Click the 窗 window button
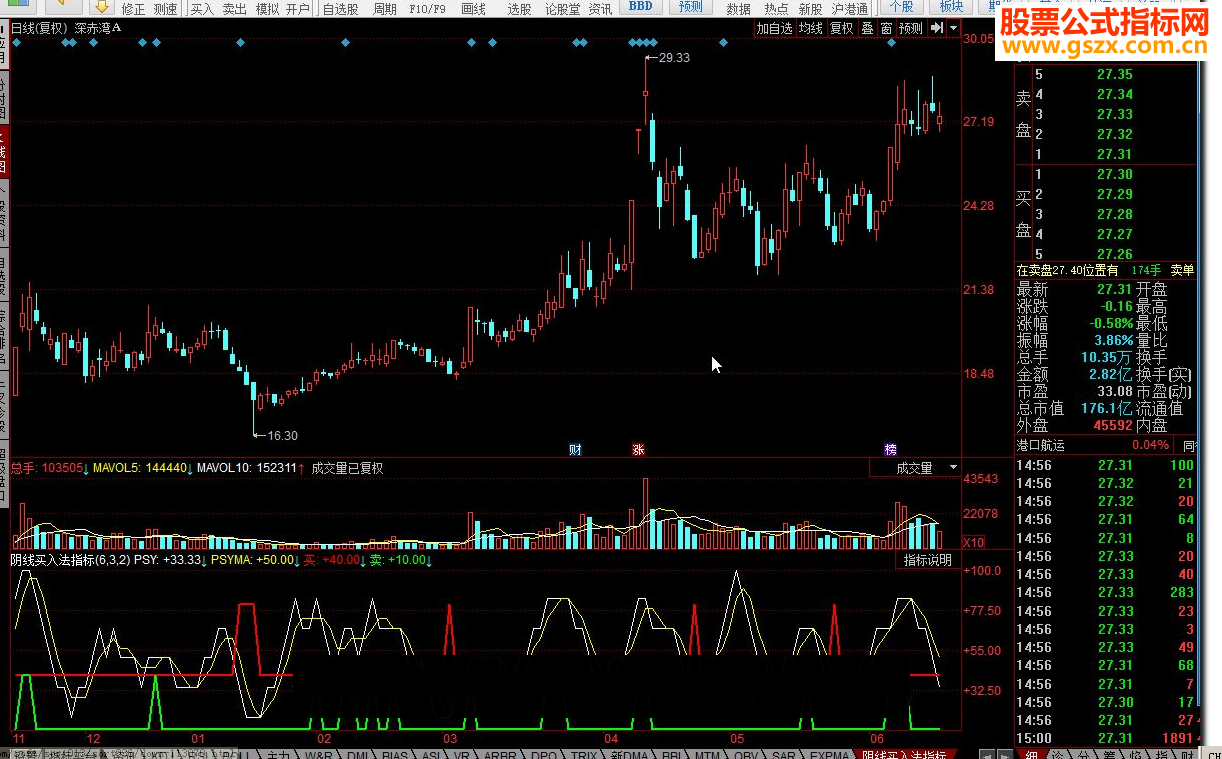Screen dimensions: 1222x759 tap(886, 28)
